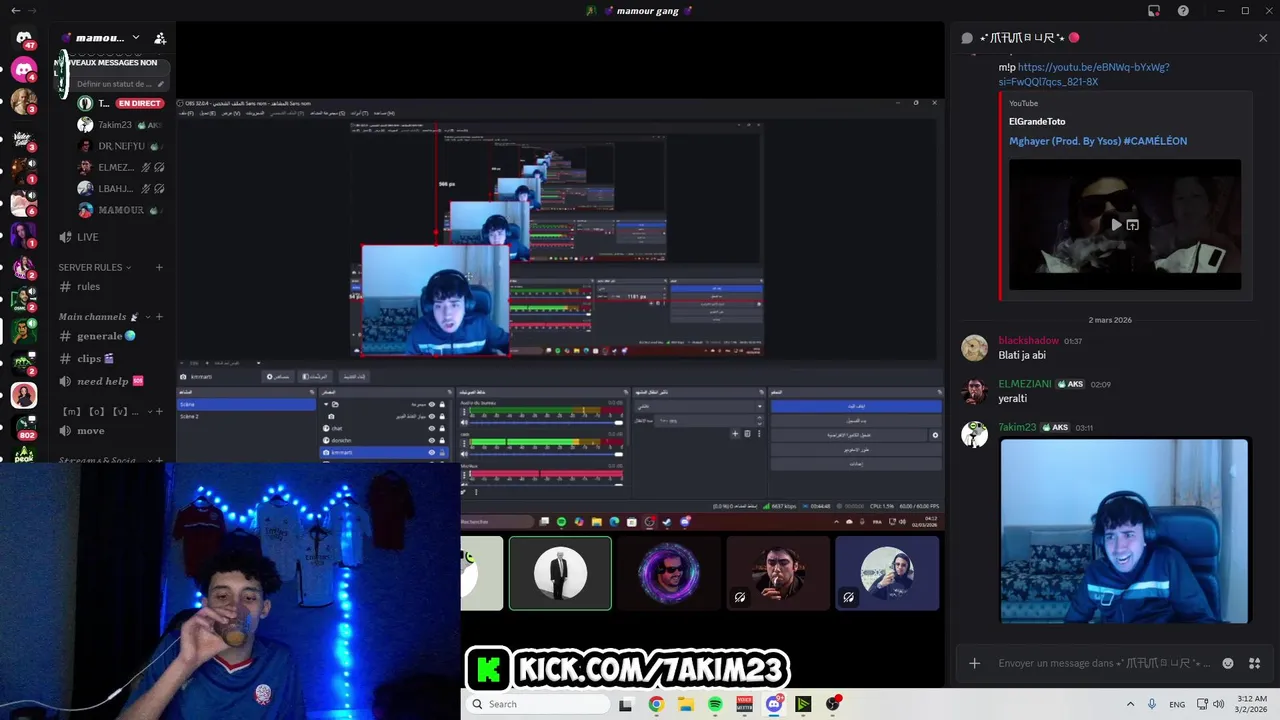
Task: Click the EN DIRECT live badge
Action: 139,103
